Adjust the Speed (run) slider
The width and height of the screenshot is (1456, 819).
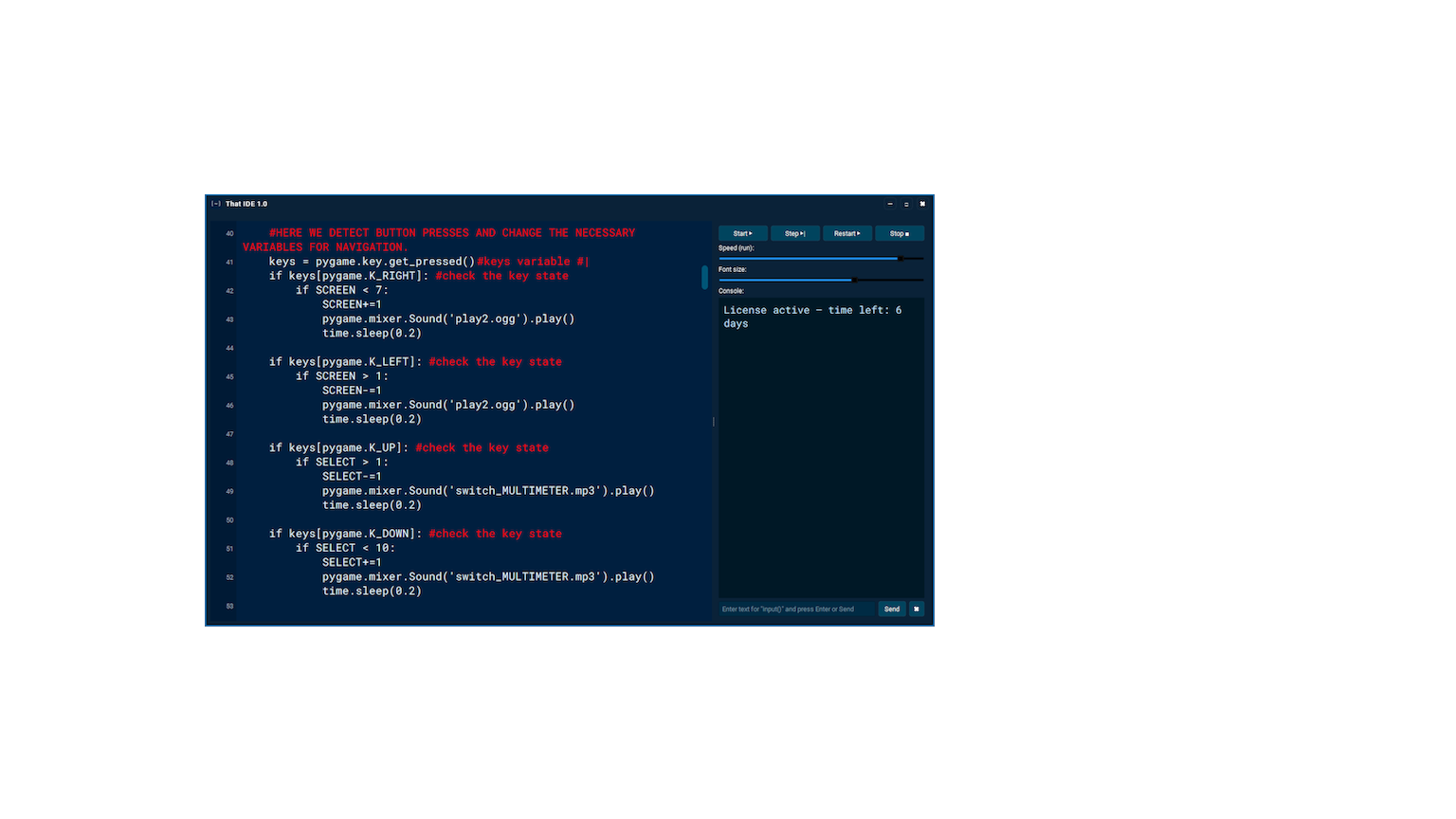[x=821, y=258]
